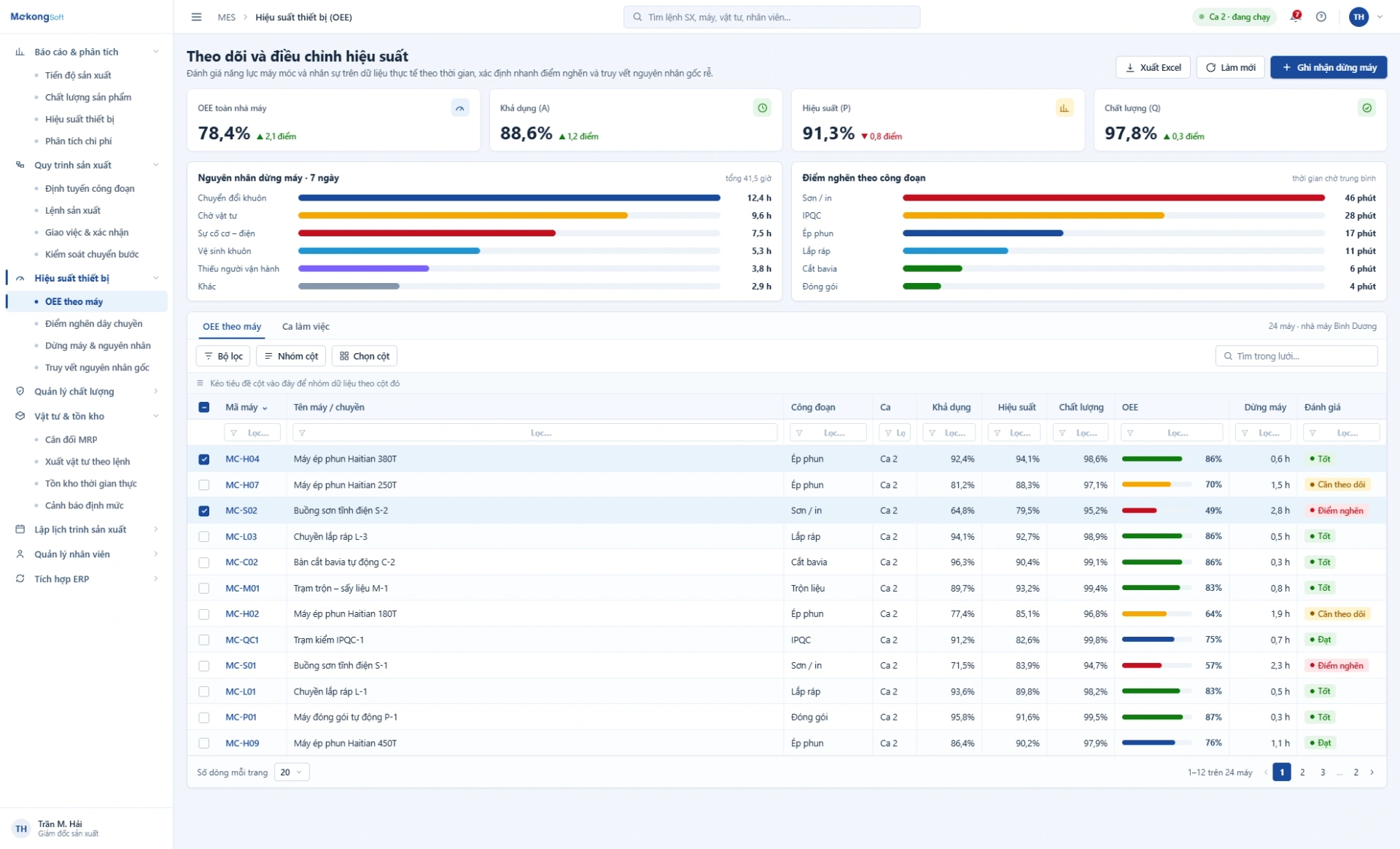Screen dimensions: 1400x849
Task: Click the Mekong Soft logo
Action: (x=37, y=17)
